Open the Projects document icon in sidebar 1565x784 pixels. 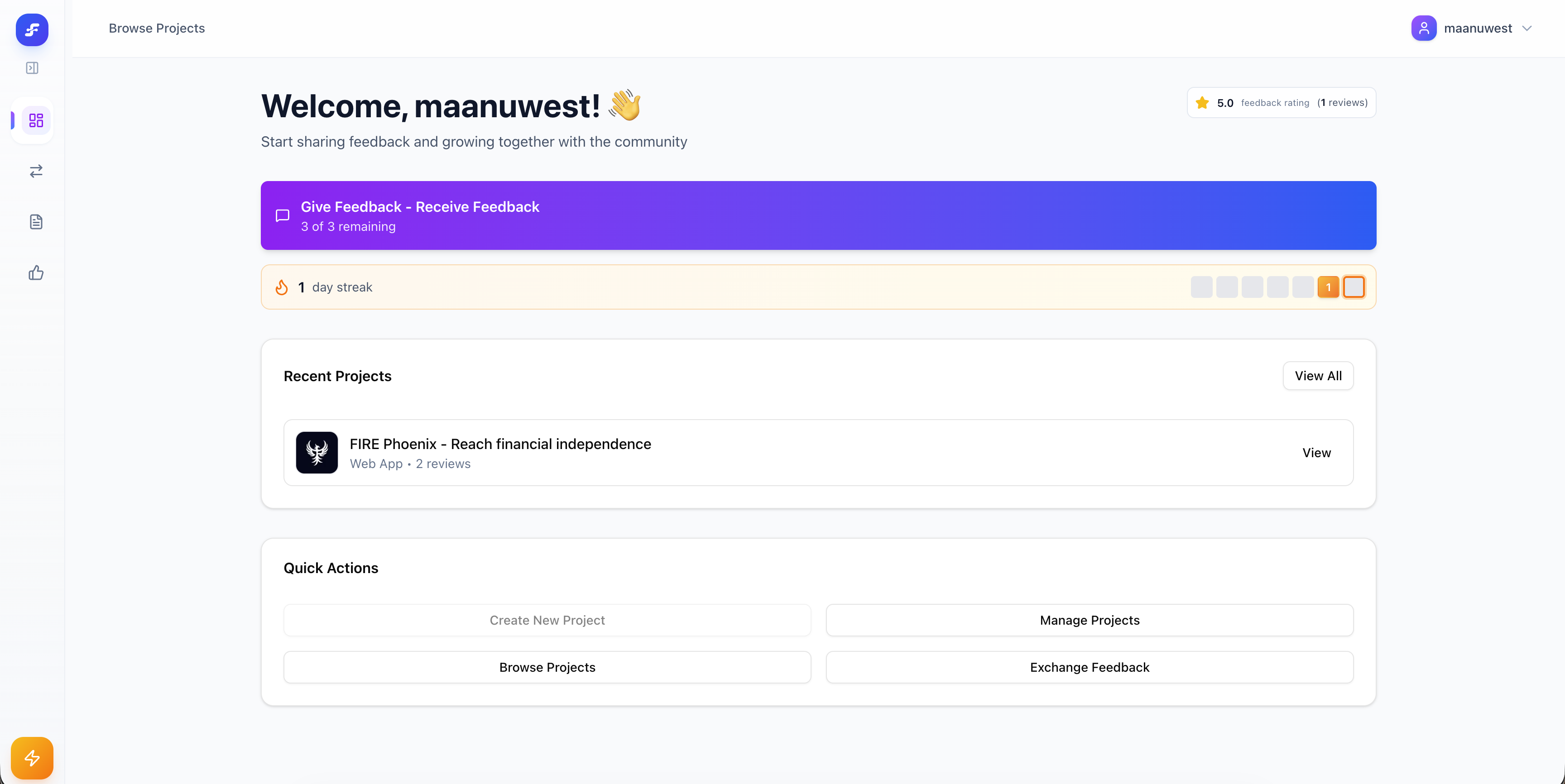(36, 222)
